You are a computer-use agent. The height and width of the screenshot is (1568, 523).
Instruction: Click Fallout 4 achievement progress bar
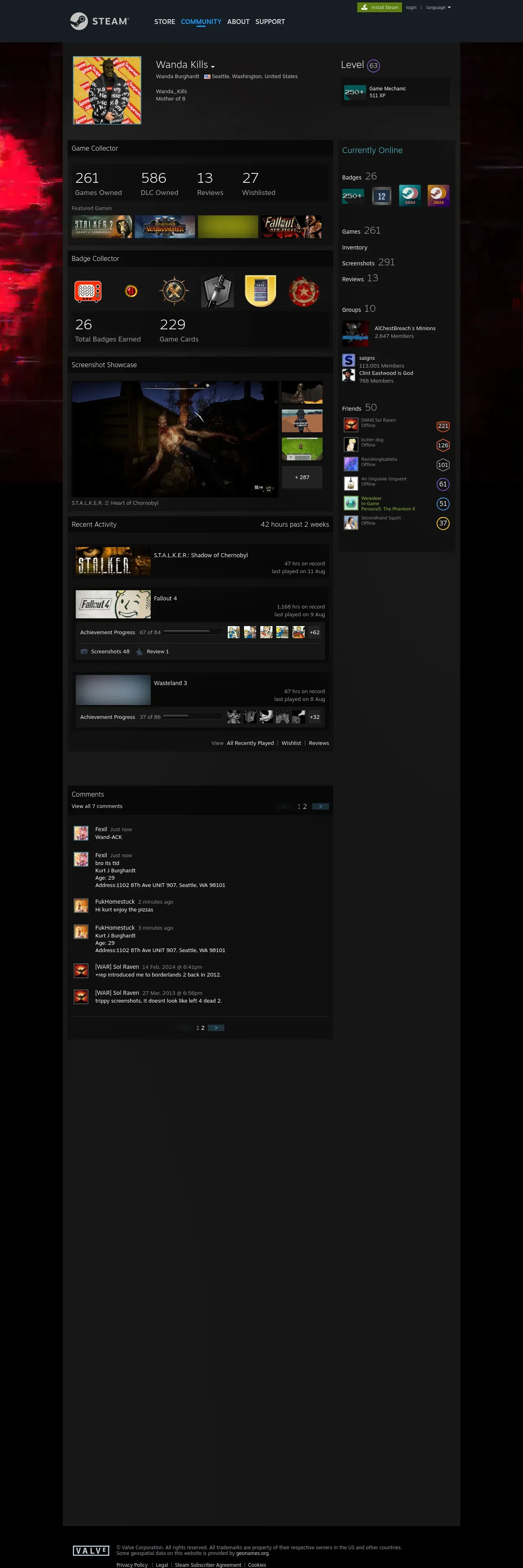193,632
